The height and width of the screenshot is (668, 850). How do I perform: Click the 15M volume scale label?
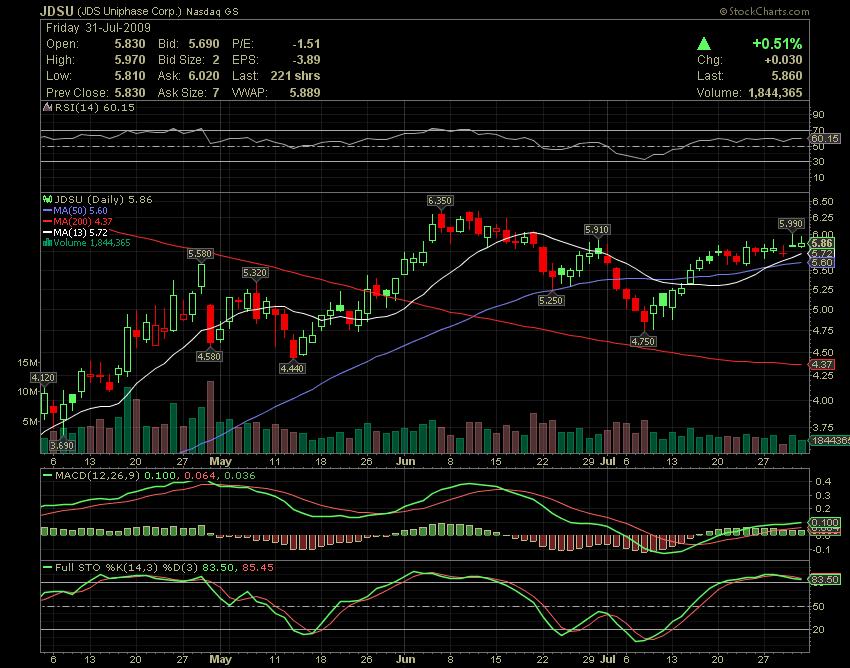pyautogui.click(x=28, y=362)
